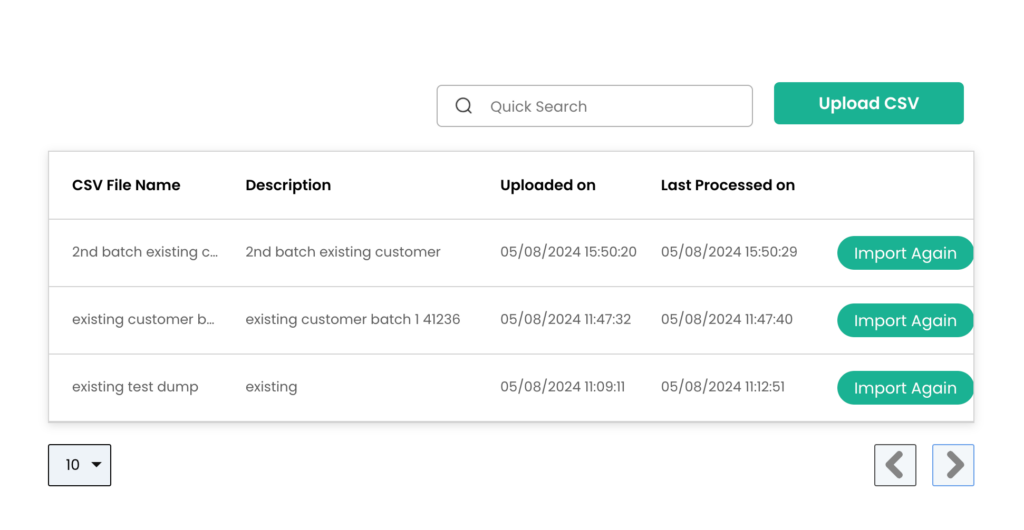Sort by CSV File Name column header
1024x530 pixels.
tap(126, 185)
